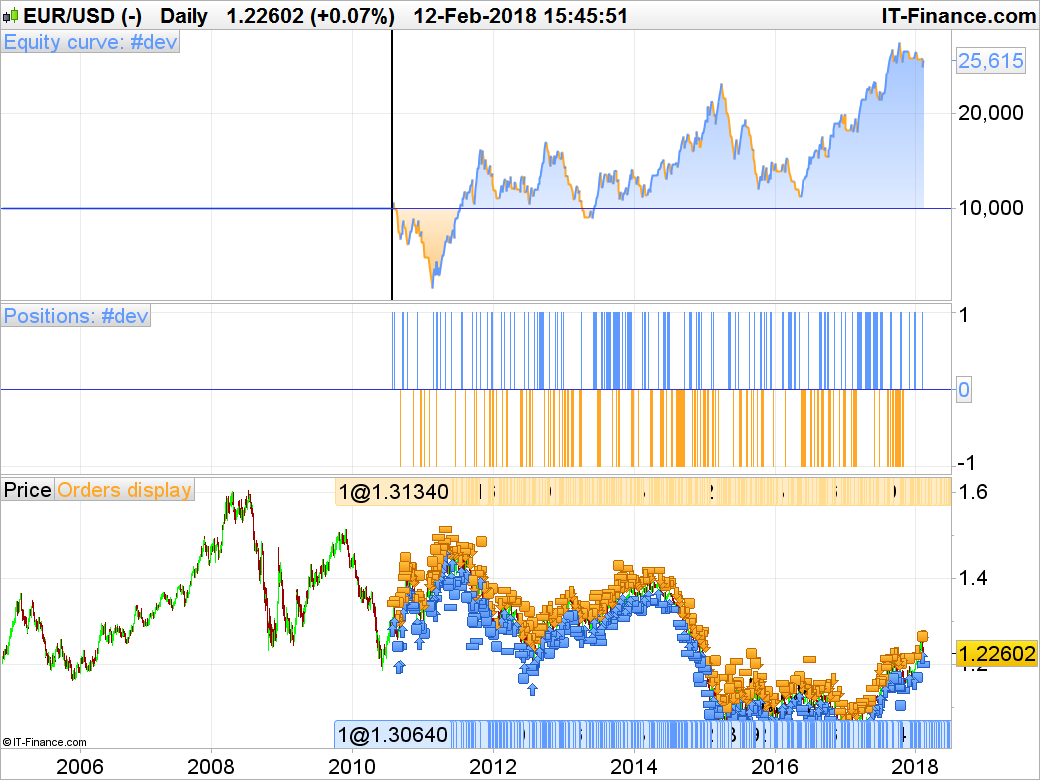Click the candlestick icon beside EUR/USD
The height and width of the screenshot is (780, 1040).
coord(11,15)
